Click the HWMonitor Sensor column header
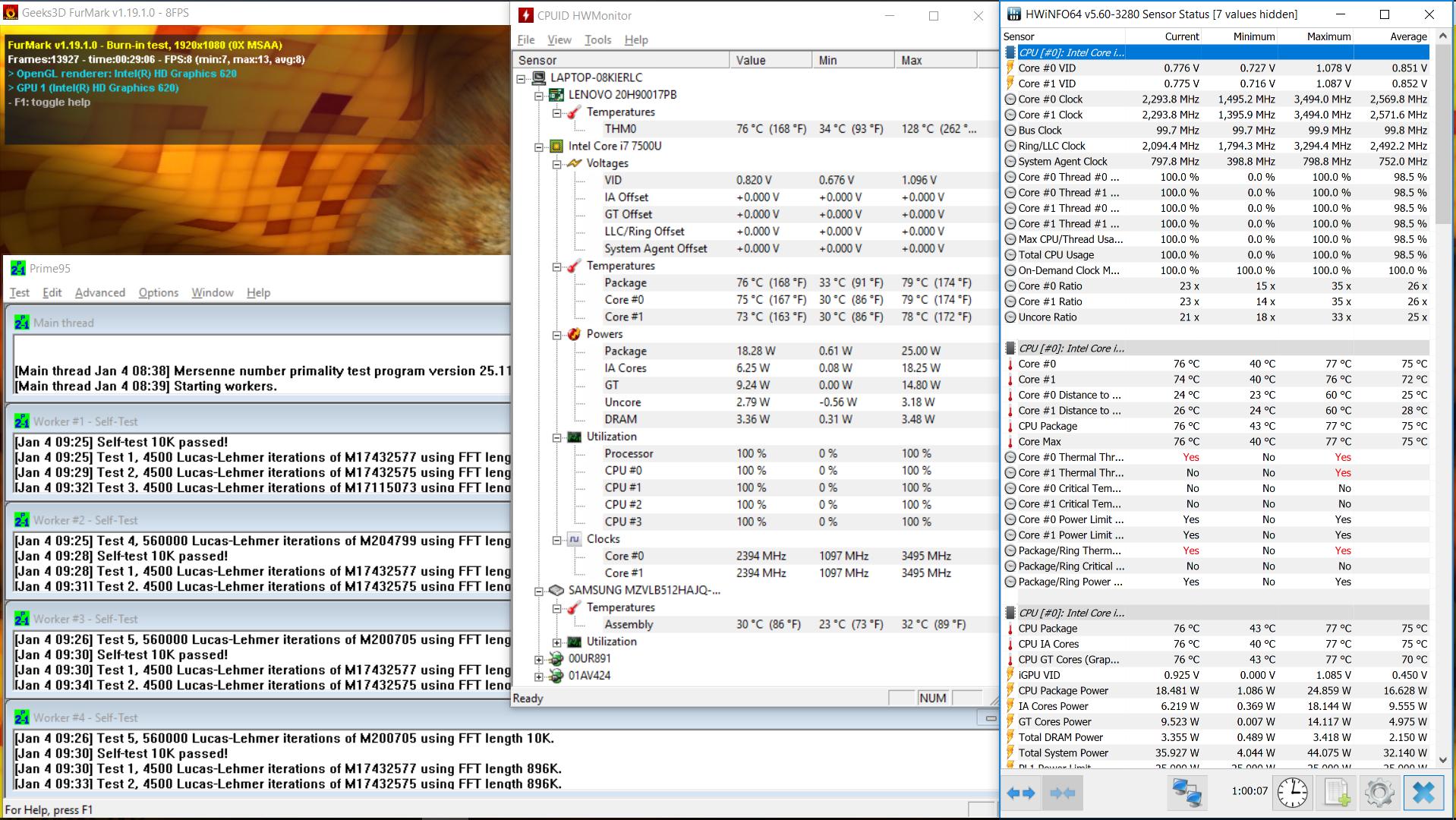Image resolution: width=1456 pixels, height=820 pixels. [621, 60]
